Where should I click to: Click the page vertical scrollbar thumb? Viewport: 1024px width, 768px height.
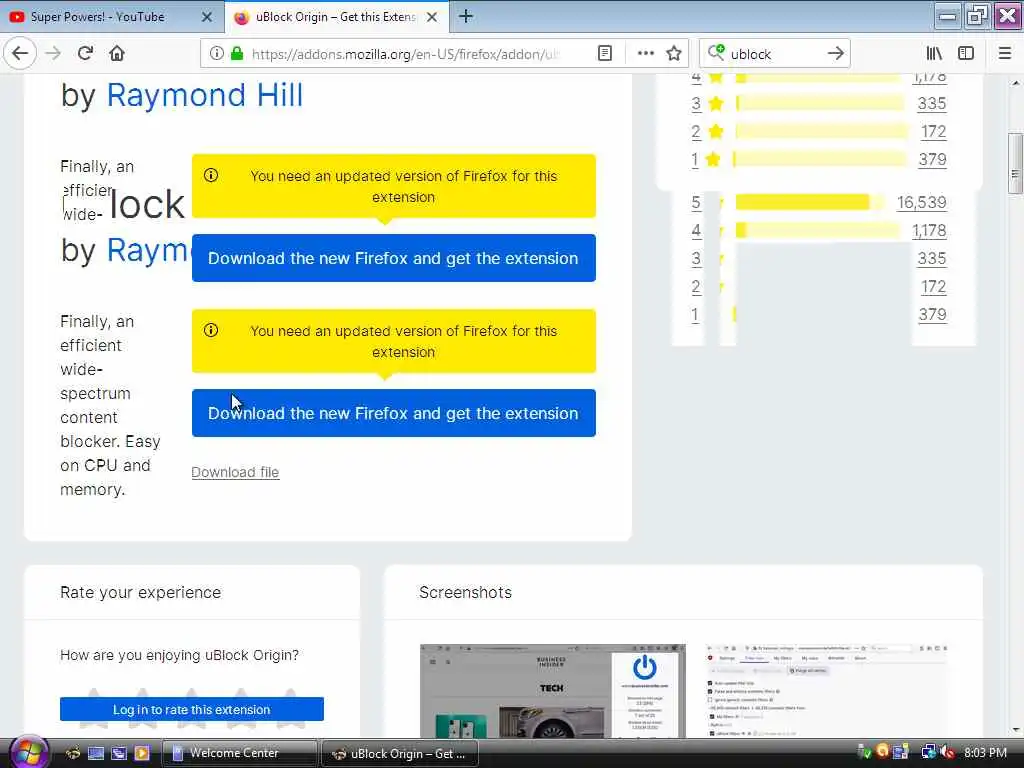coord(1015,163)
